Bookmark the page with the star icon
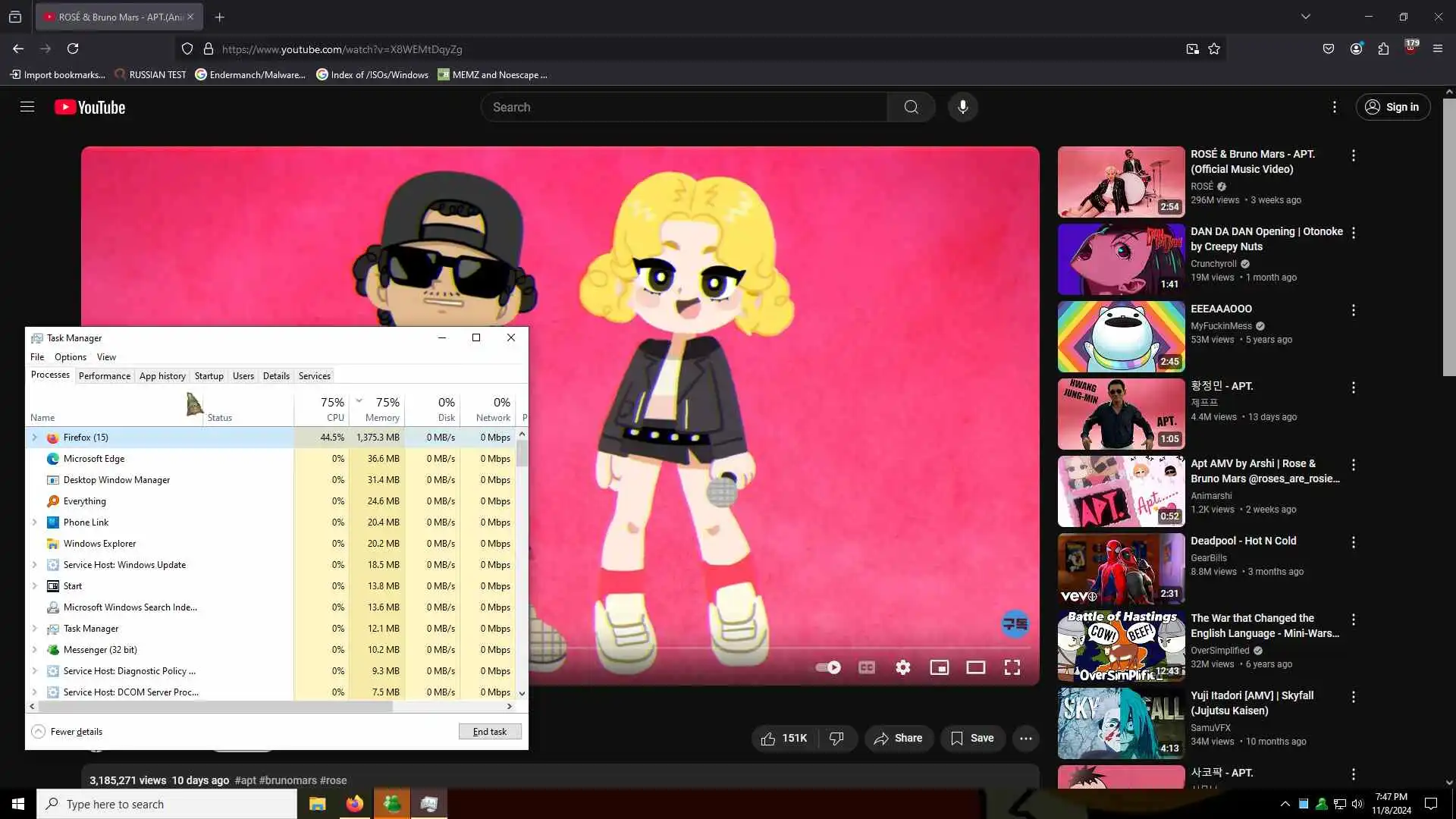The height and width of the screenshot is (819, 1456). [x=1214, y=49]
